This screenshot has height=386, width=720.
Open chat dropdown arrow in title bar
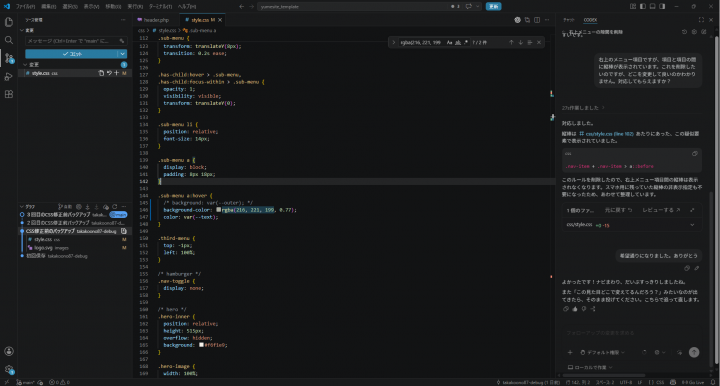tap(478, 6)
